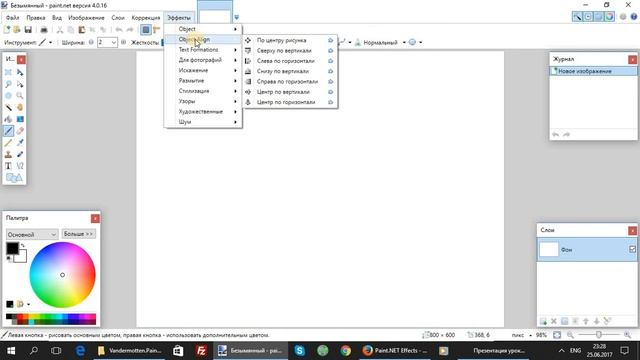Open the пикс units dropdown
Viewport: 640px width, 360px height.
pyautogui.click(x=521, y=335)
